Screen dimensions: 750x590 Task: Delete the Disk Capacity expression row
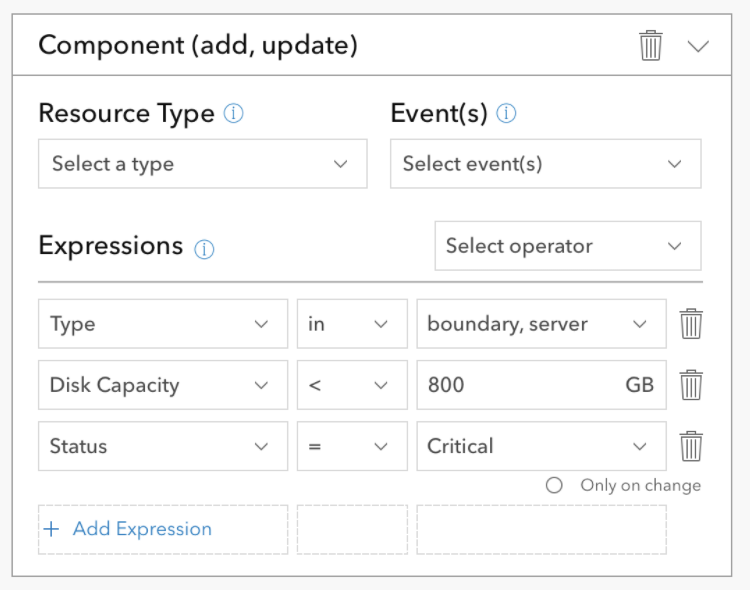click(x=691, y=385)
